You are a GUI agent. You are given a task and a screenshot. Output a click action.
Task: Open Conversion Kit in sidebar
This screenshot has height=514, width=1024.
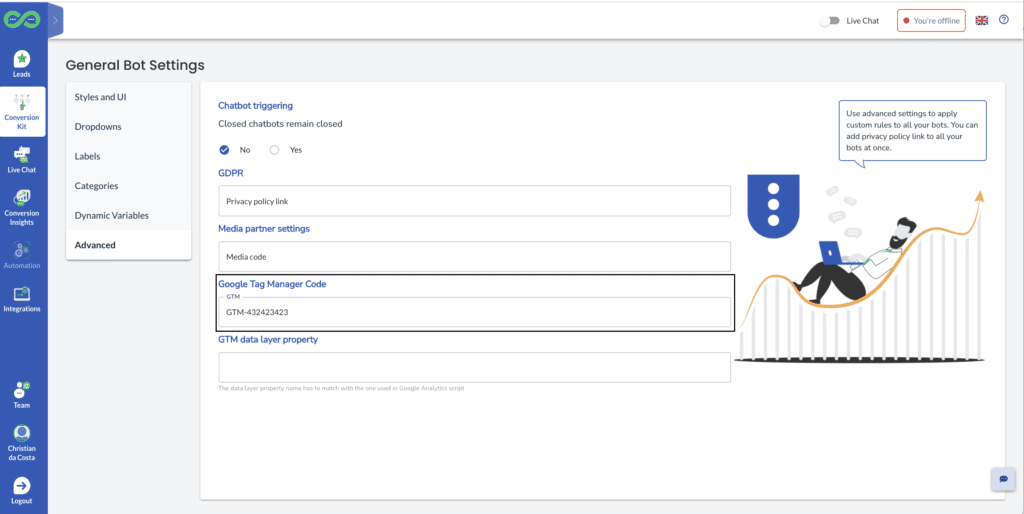click(x=22, y=112)
